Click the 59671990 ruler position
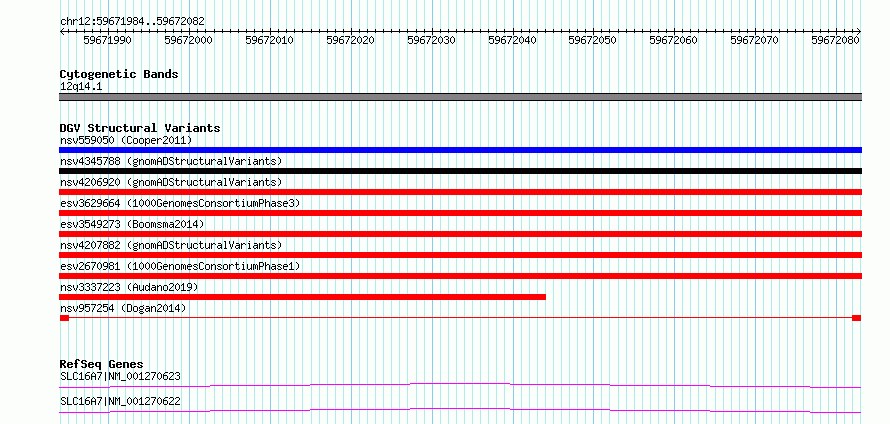The width and height of the screenshot is (890, 424). [107, 40]
